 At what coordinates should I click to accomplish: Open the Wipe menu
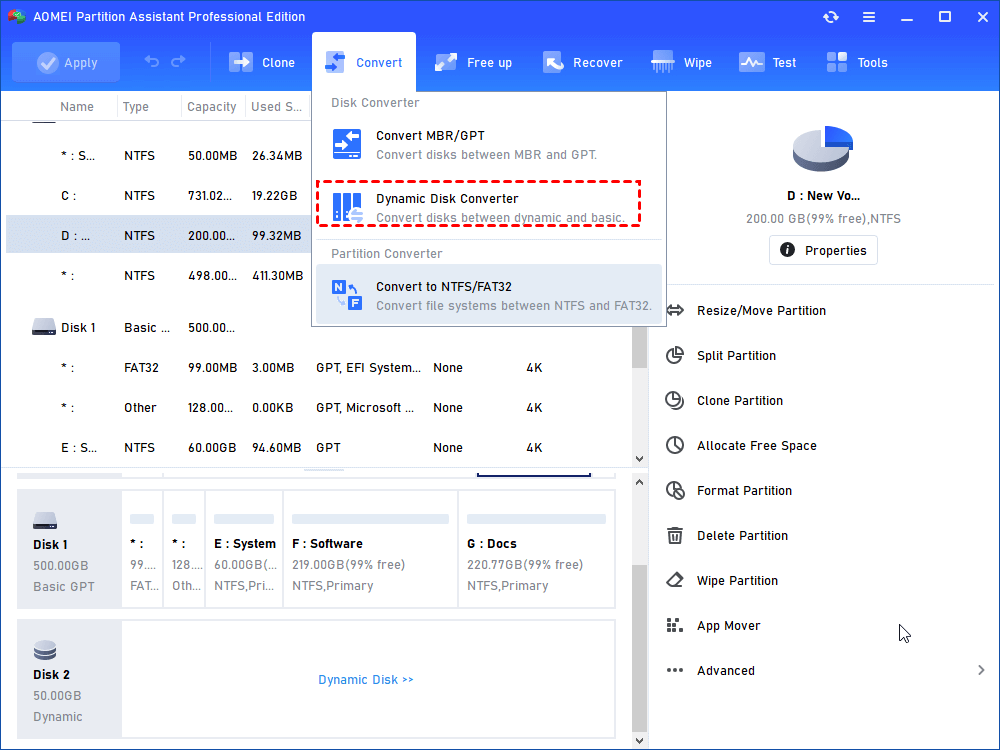pyautogui.click(x=681, y=62)
